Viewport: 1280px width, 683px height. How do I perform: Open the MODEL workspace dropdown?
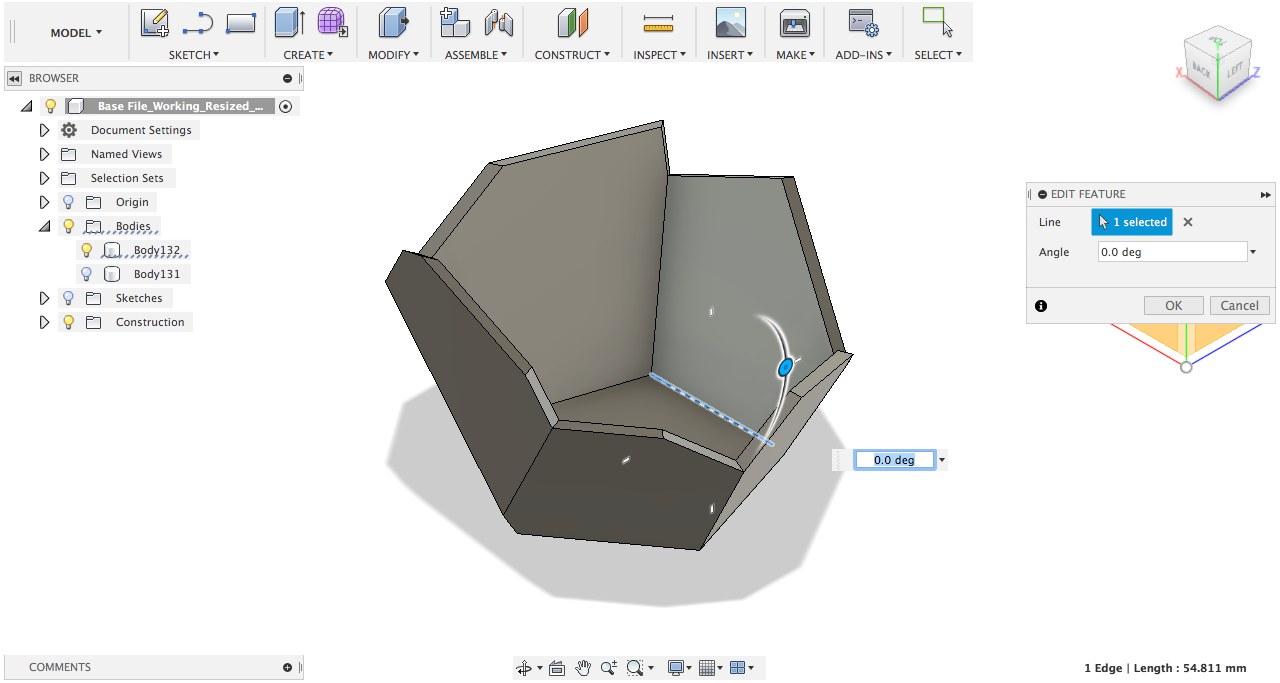tap(76, 33)
